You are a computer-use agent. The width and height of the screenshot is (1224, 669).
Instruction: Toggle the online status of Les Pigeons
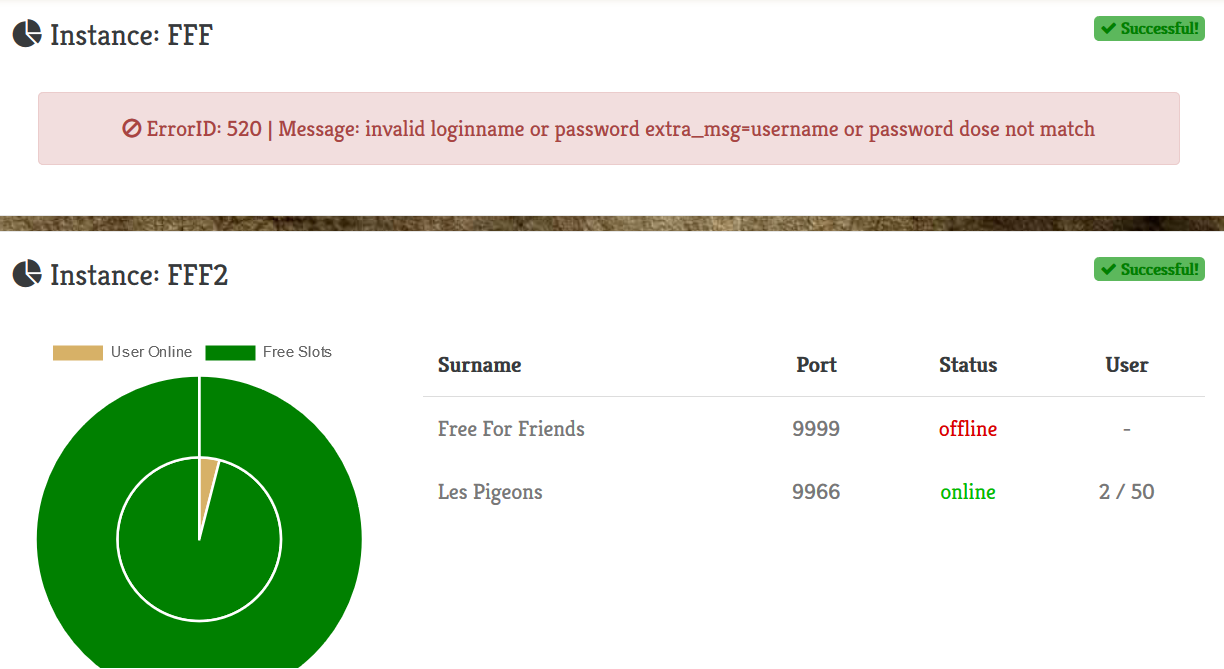coord(967,491)
